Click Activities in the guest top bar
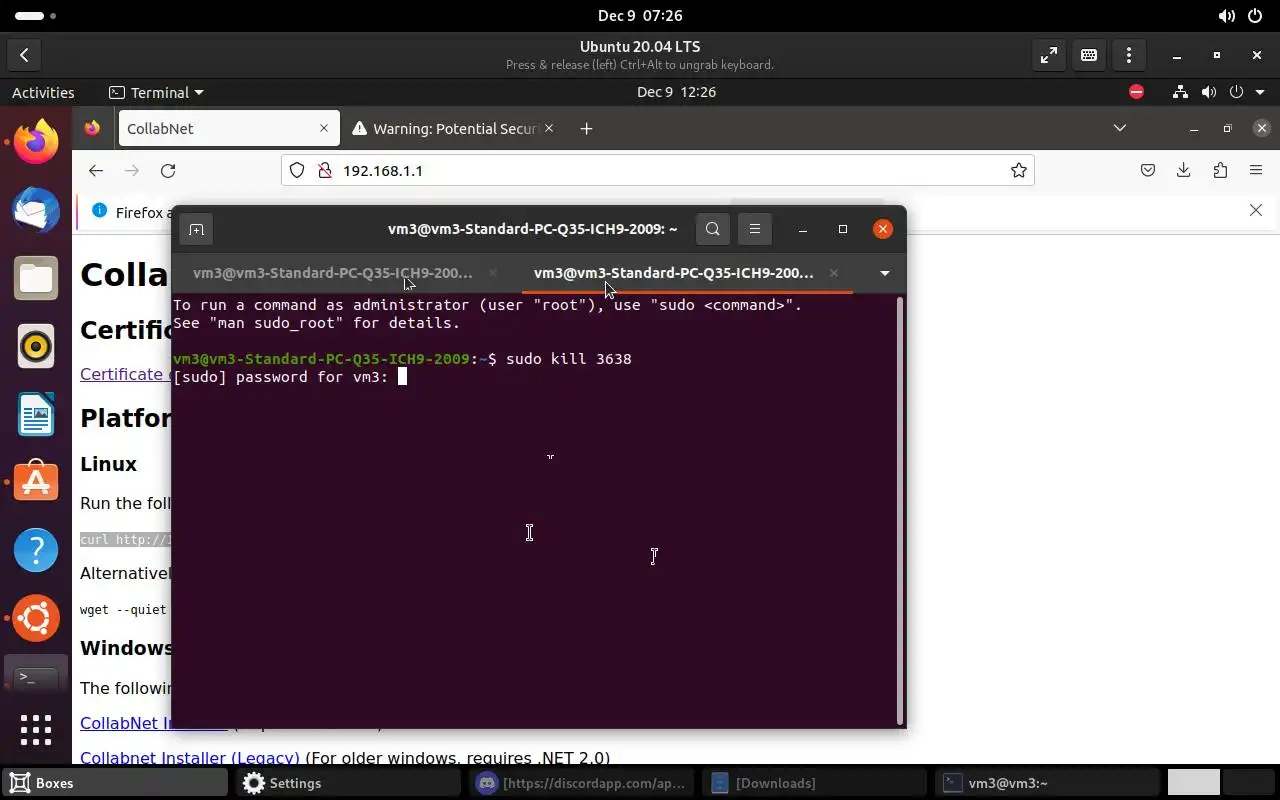The image size is (1280, 800). pyautogui.click(x=43, y=92)
